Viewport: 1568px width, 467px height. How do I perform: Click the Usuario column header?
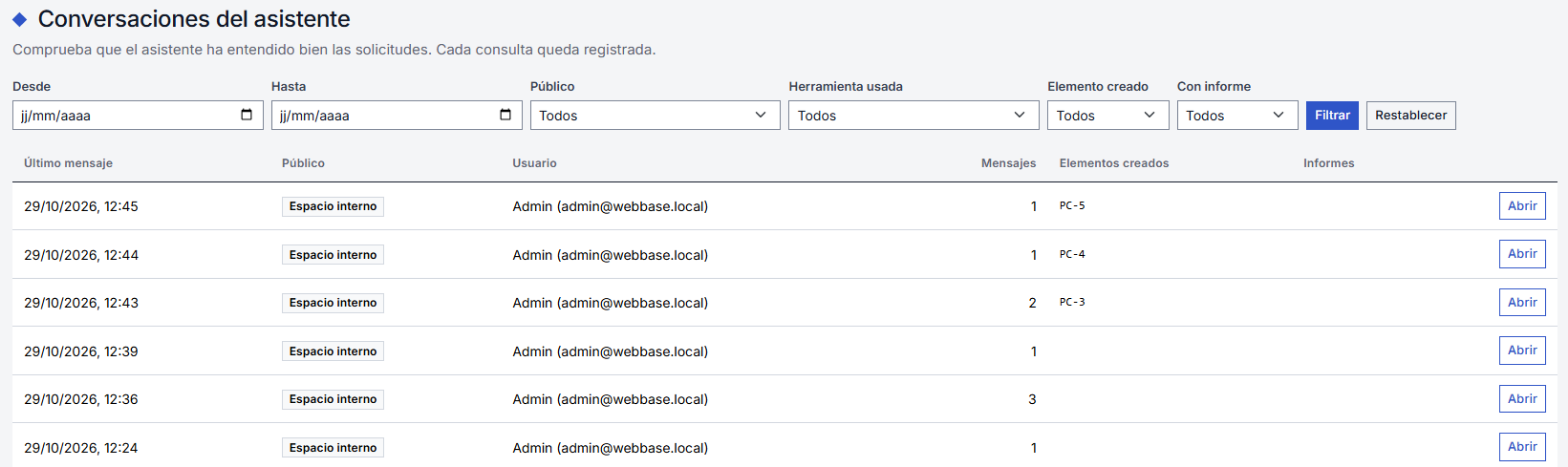point(534,162)
